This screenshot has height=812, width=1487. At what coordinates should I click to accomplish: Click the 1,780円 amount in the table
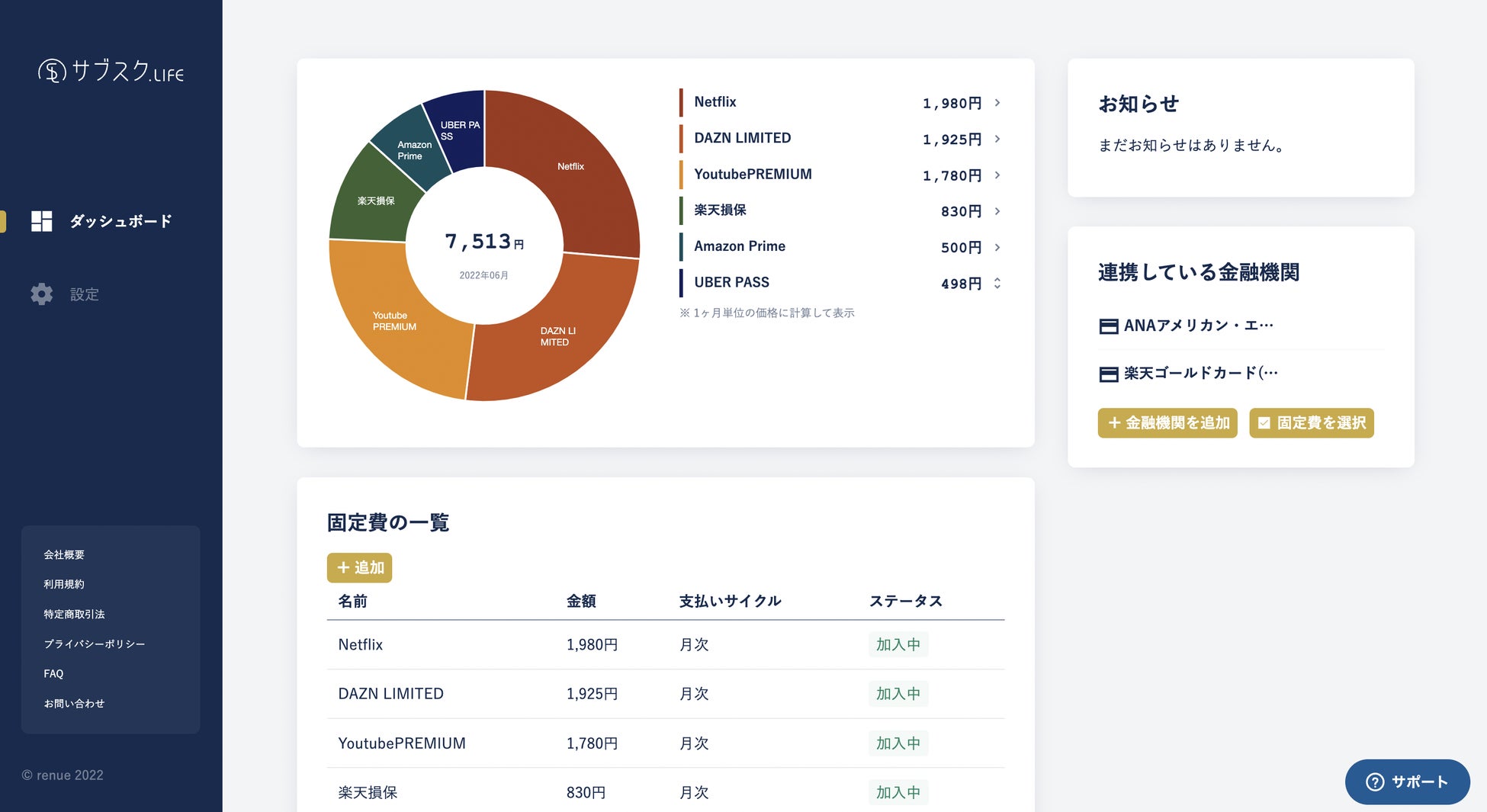(593, 743)
